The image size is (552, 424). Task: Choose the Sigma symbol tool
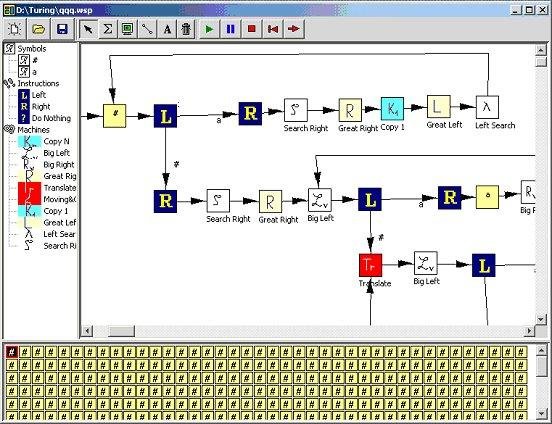pyautogui.click(x=108, y=29)
